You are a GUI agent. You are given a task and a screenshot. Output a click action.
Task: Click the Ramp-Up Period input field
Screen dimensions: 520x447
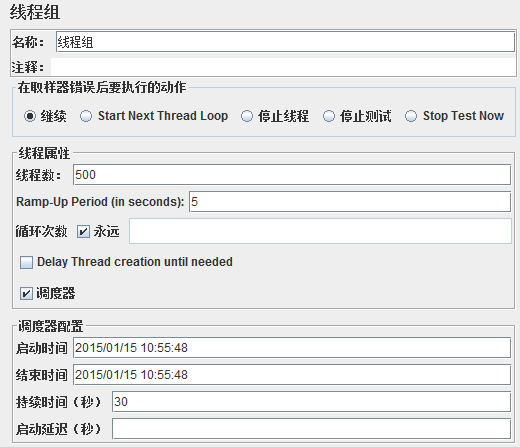click(350, 202)
